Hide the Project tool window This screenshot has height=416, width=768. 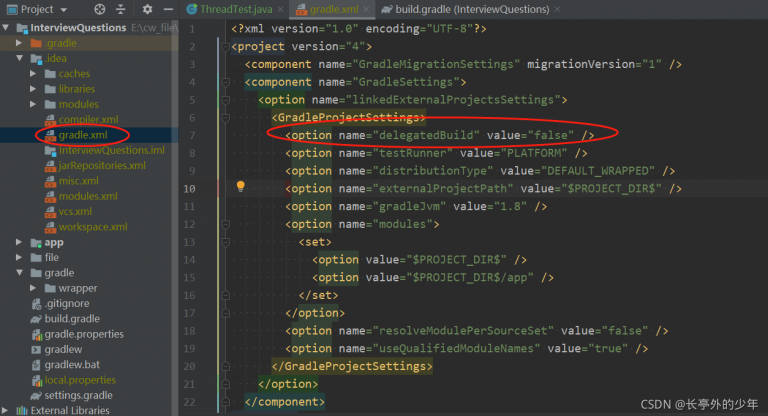click(x=167, y=9)
